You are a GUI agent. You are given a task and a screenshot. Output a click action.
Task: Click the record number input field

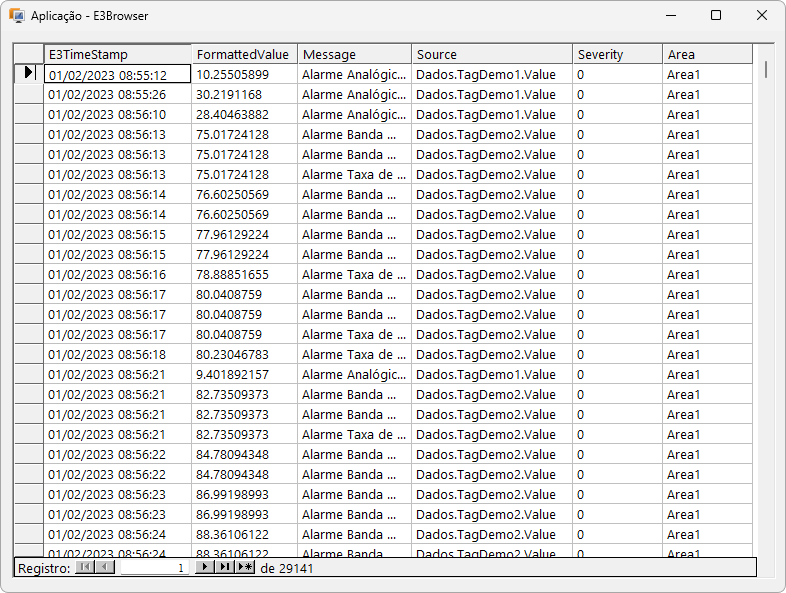click(x=154, y=568)
